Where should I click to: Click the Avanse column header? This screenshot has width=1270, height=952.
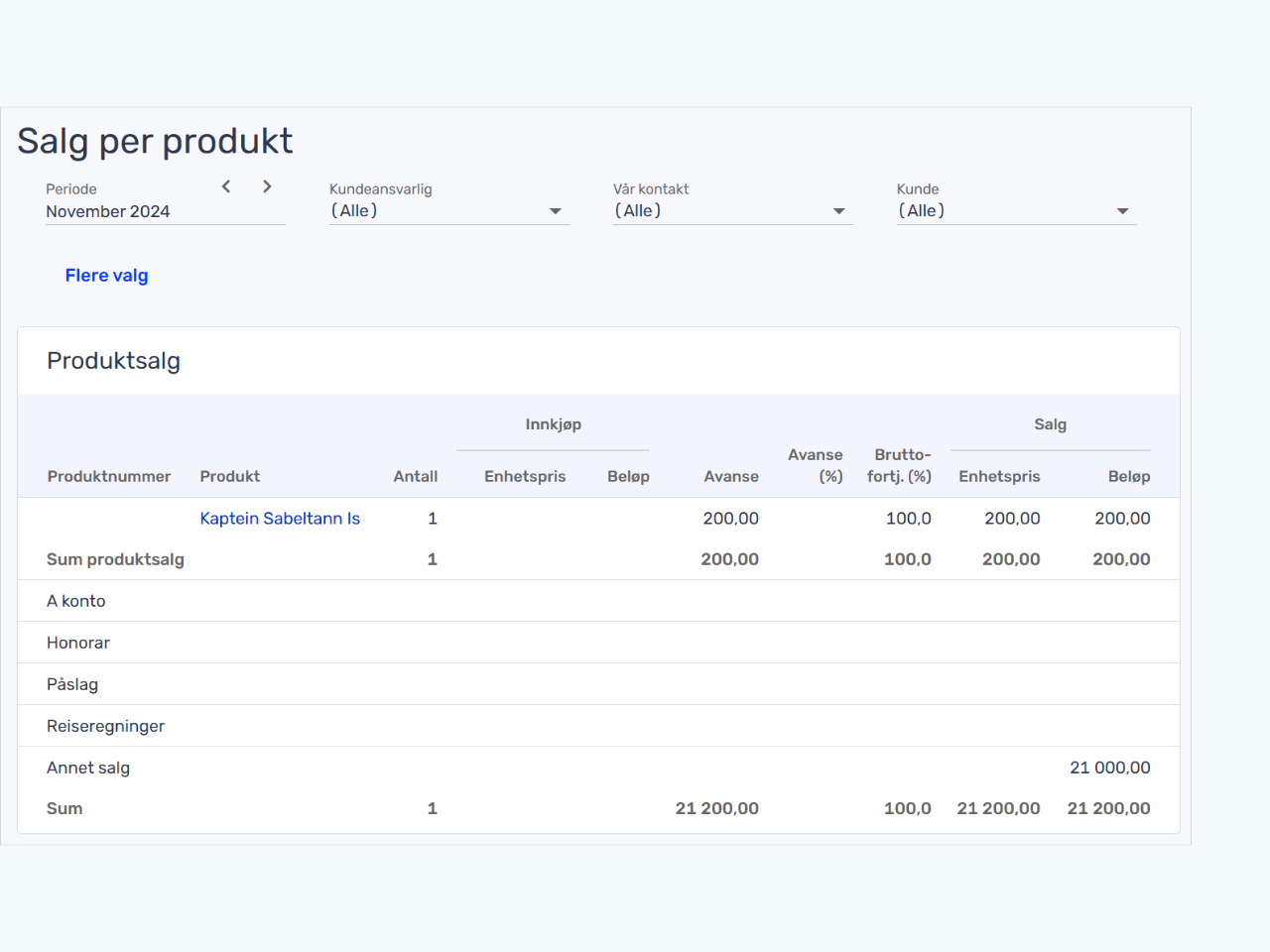point(731,476)
